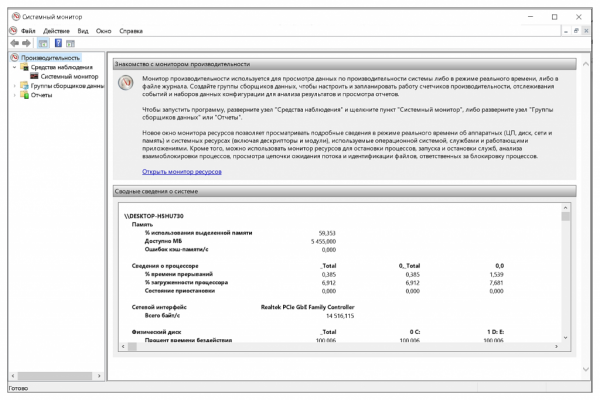Open the Справка menu

[131, 31]
